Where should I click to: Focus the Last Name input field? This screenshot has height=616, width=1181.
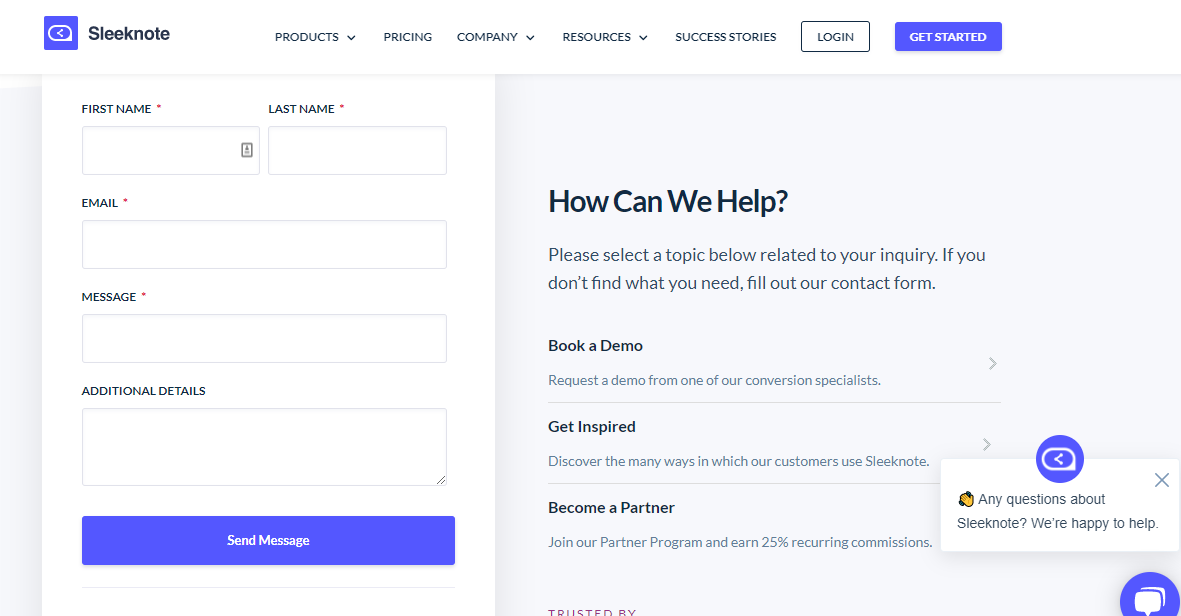click(357, 151)
